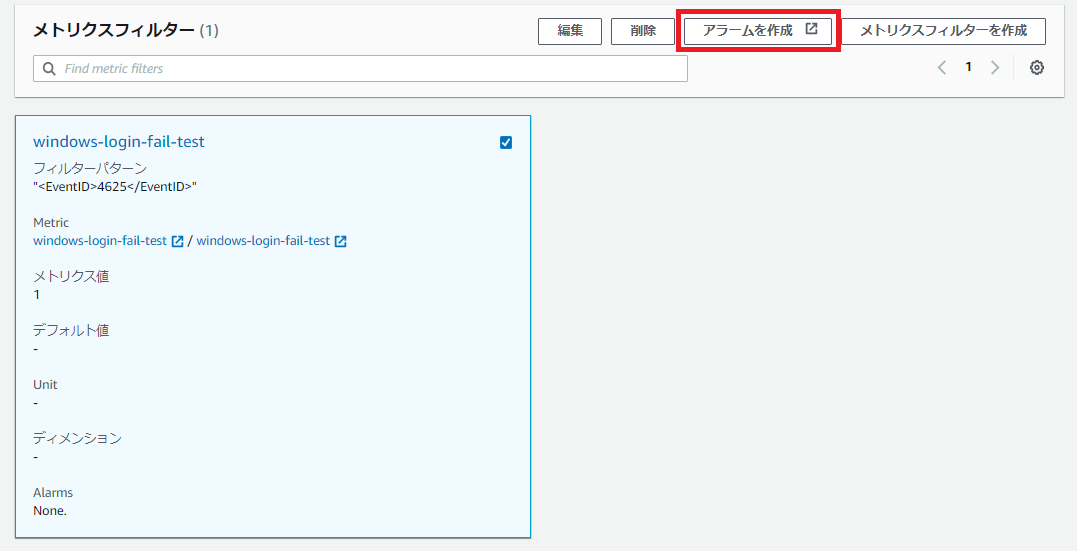Click the search magnifier icon
1077x551 pixels.
coord(49,69)
